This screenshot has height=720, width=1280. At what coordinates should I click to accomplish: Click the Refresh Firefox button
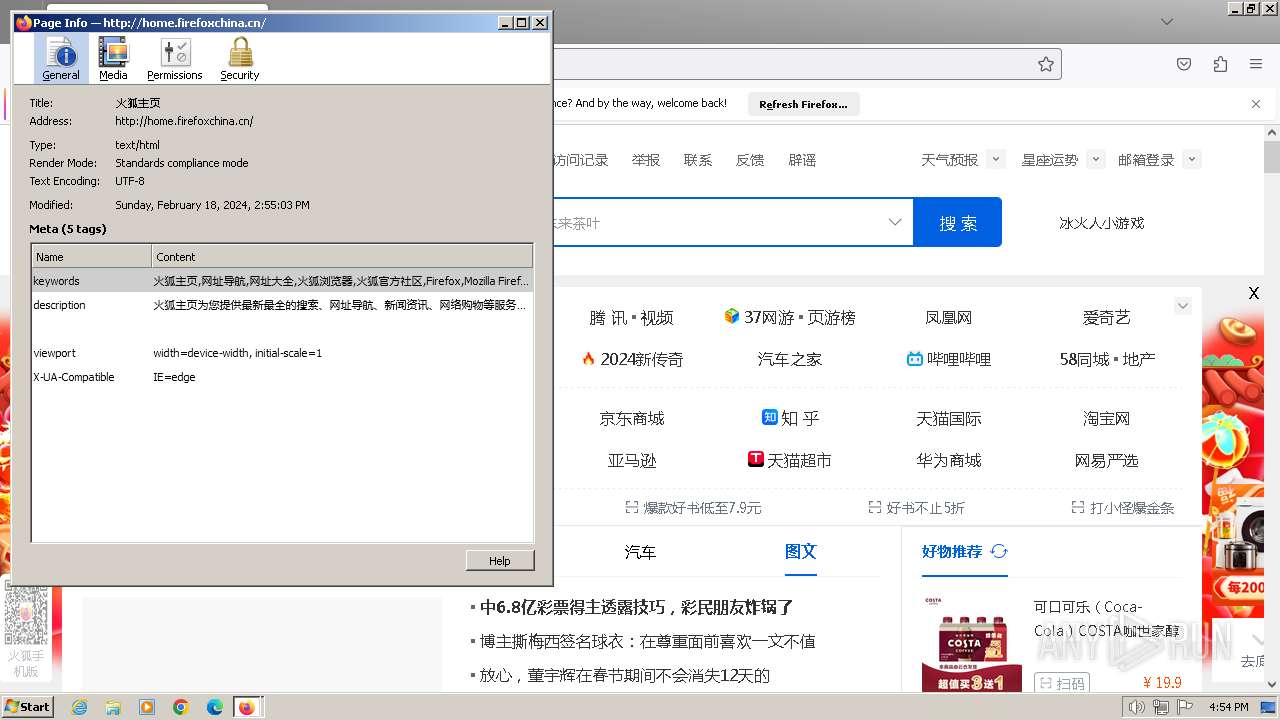click(x=803, y=104)
